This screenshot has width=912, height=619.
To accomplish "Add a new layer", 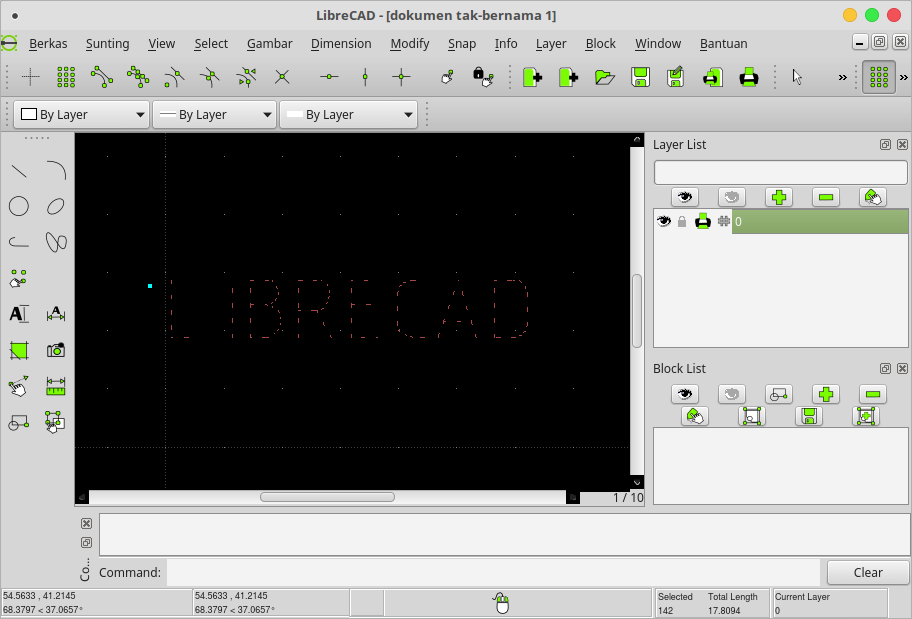I will (779, 197).
